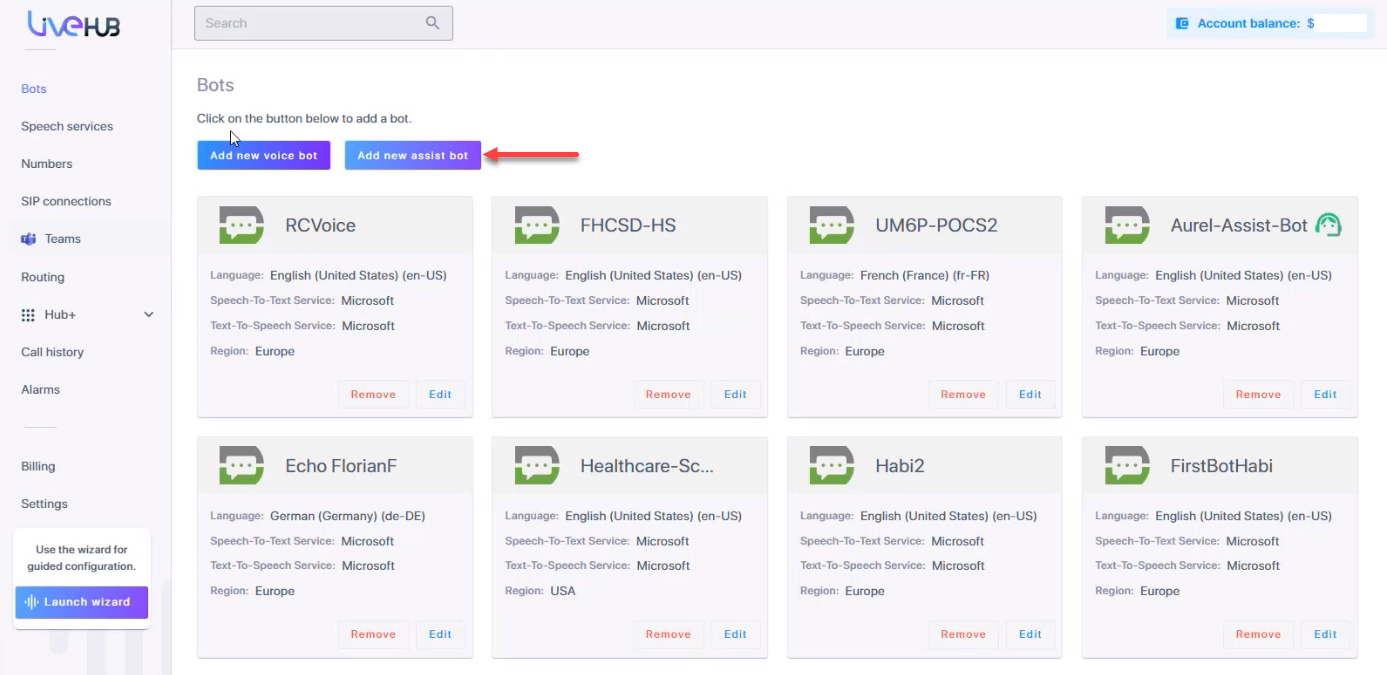Edit the Echo FlorianF bot
Screen dimensions: 1387x675
click(x=440, y=634)
